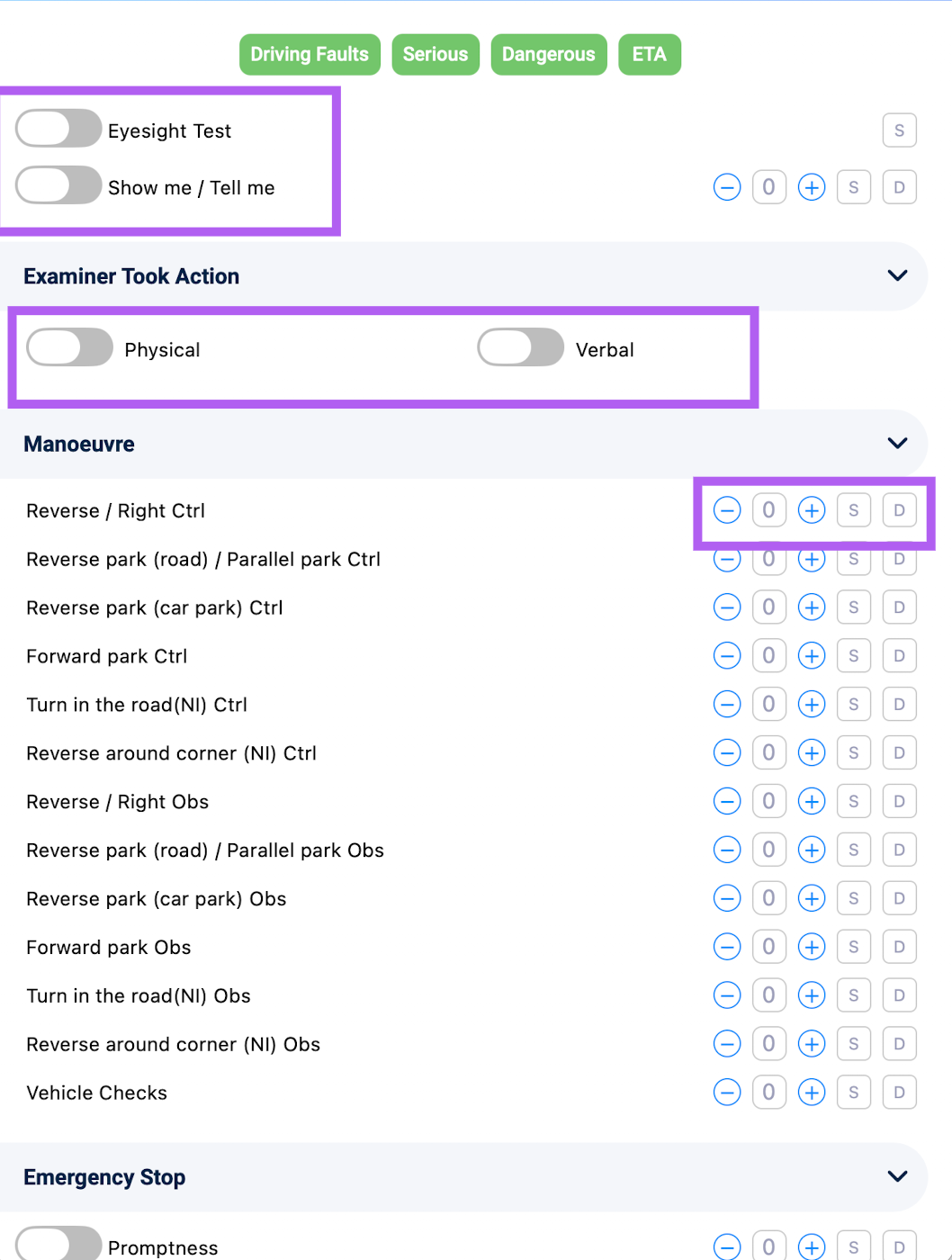Screen dimensions: 952x1260
Task: Flag Forward park Obs as dangerous
Action: pyautogui.click(x=899, y=948)
